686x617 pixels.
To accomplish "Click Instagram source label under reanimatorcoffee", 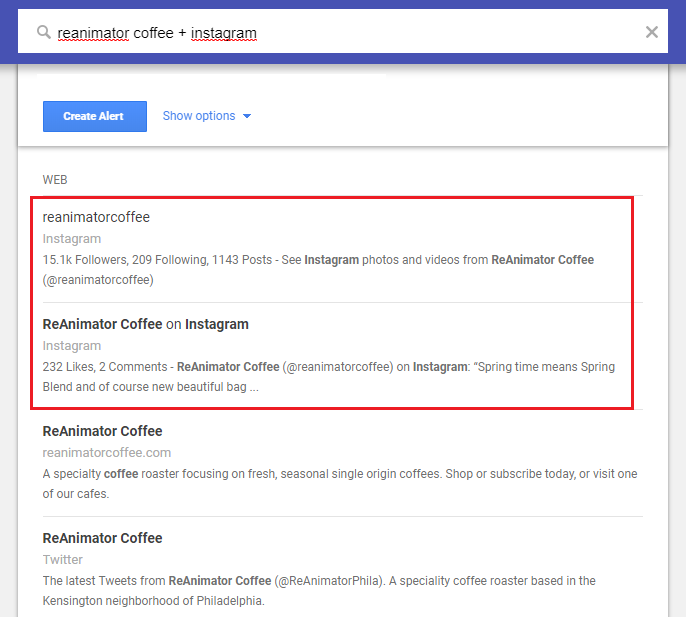I will pyautogui.click(x=72, y=239).
